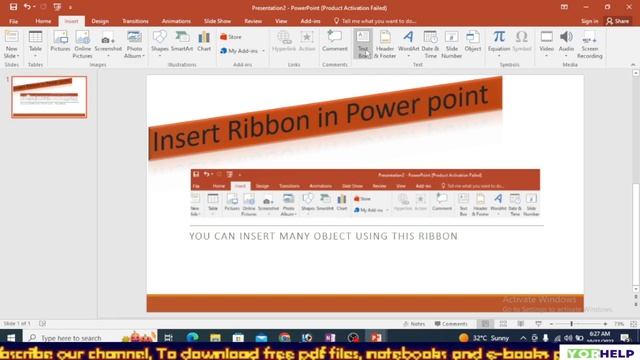Select the Text Box tool

click(363, 44)
